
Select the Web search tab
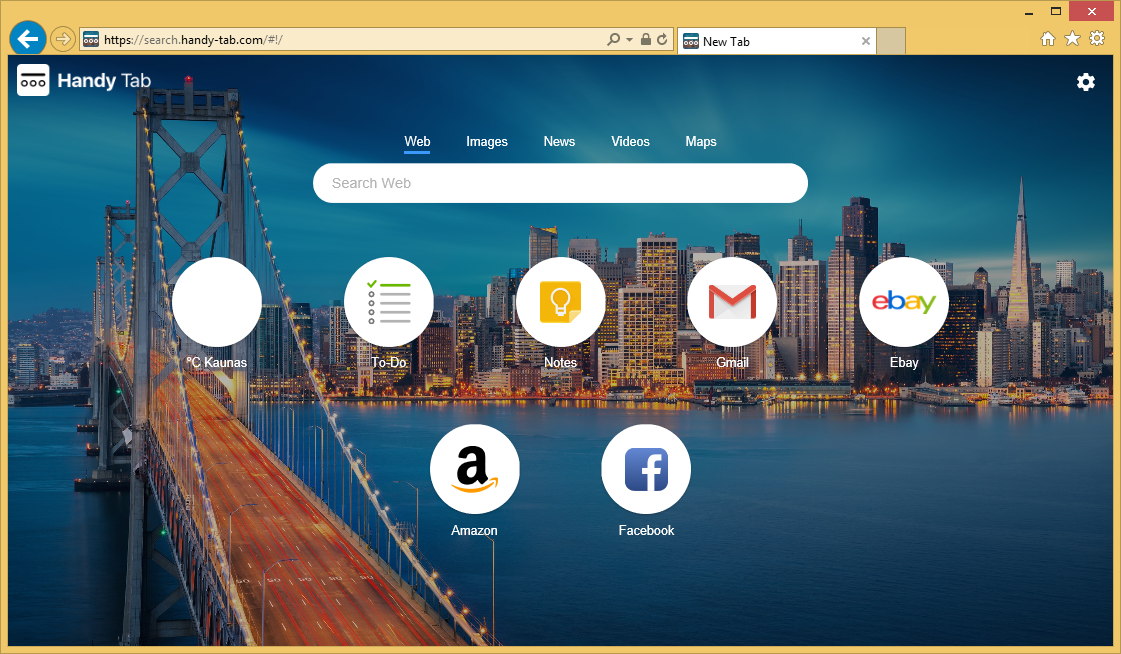pyautogui.click(x=417, y=142)
